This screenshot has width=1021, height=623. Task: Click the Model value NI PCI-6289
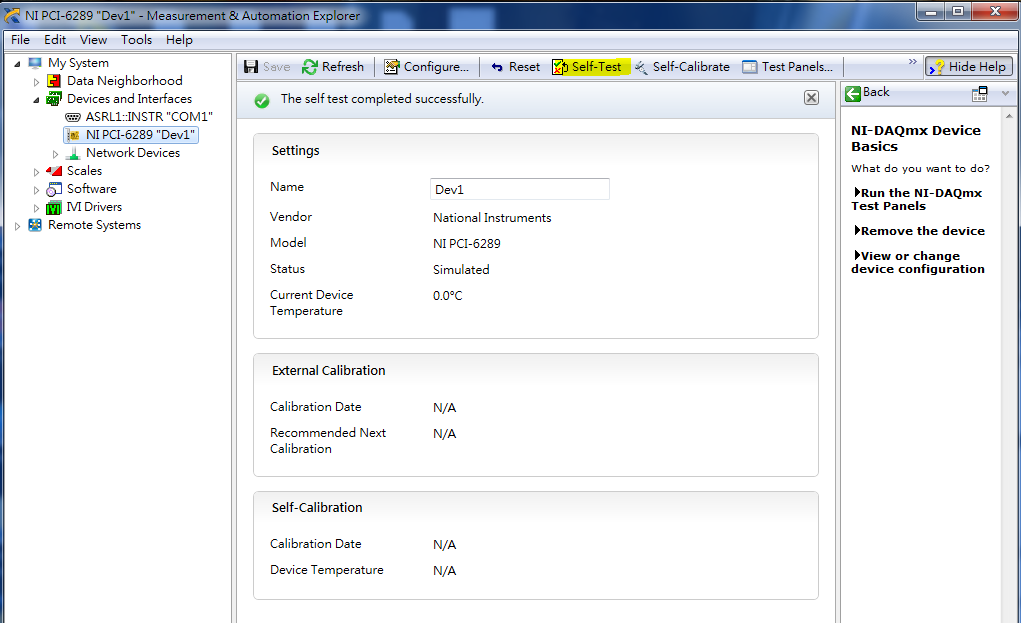click(x=467, y=243)
